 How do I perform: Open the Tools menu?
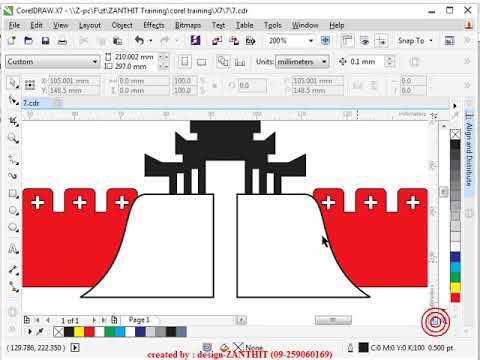(273, 25)
